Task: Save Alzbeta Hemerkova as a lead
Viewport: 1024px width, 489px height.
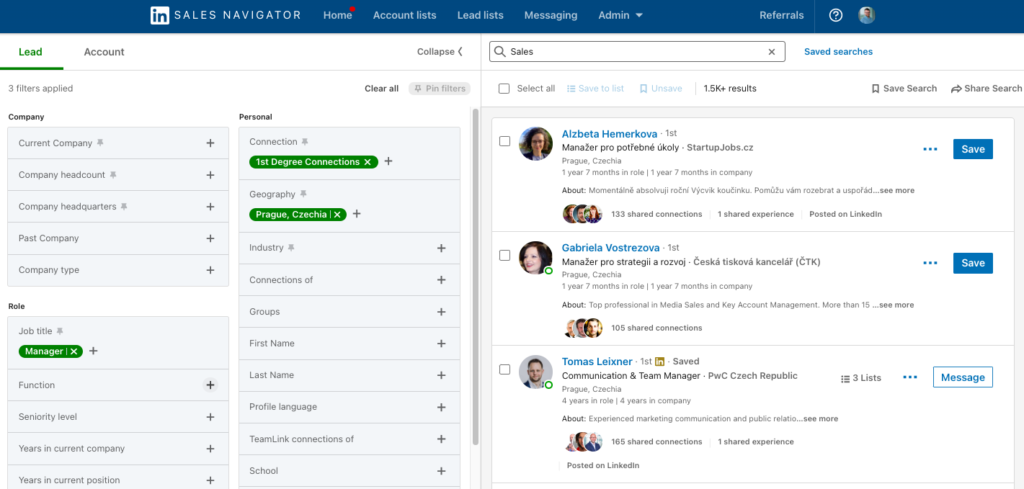Action: 972,149
